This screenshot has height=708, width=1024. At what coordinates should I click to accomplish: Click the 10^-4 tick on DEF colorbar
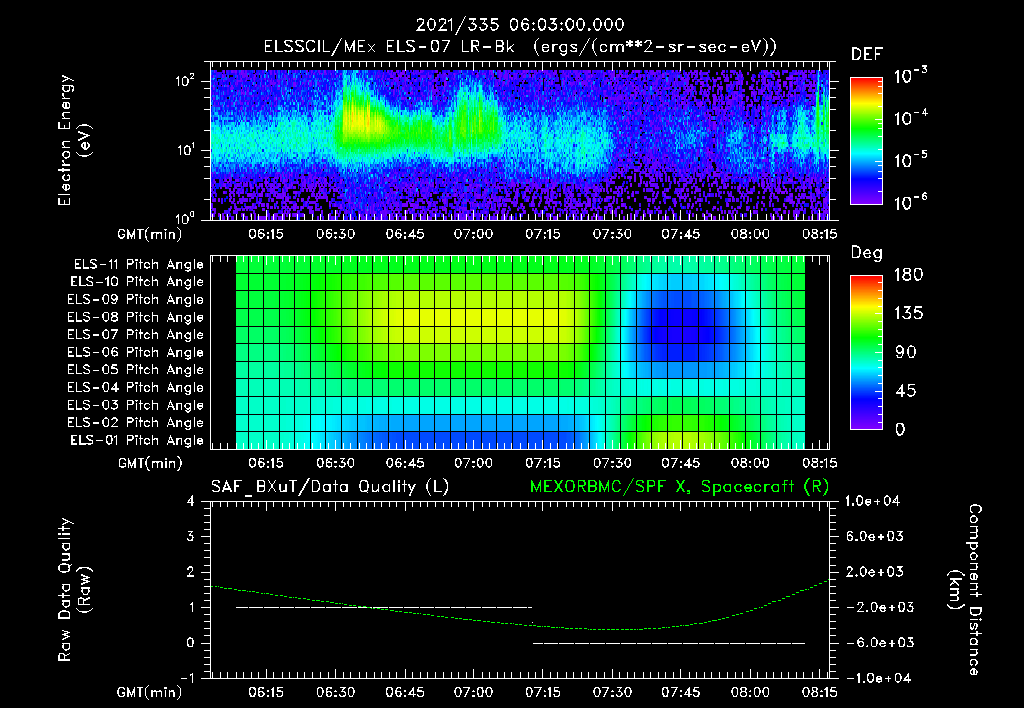coord(910,118)
